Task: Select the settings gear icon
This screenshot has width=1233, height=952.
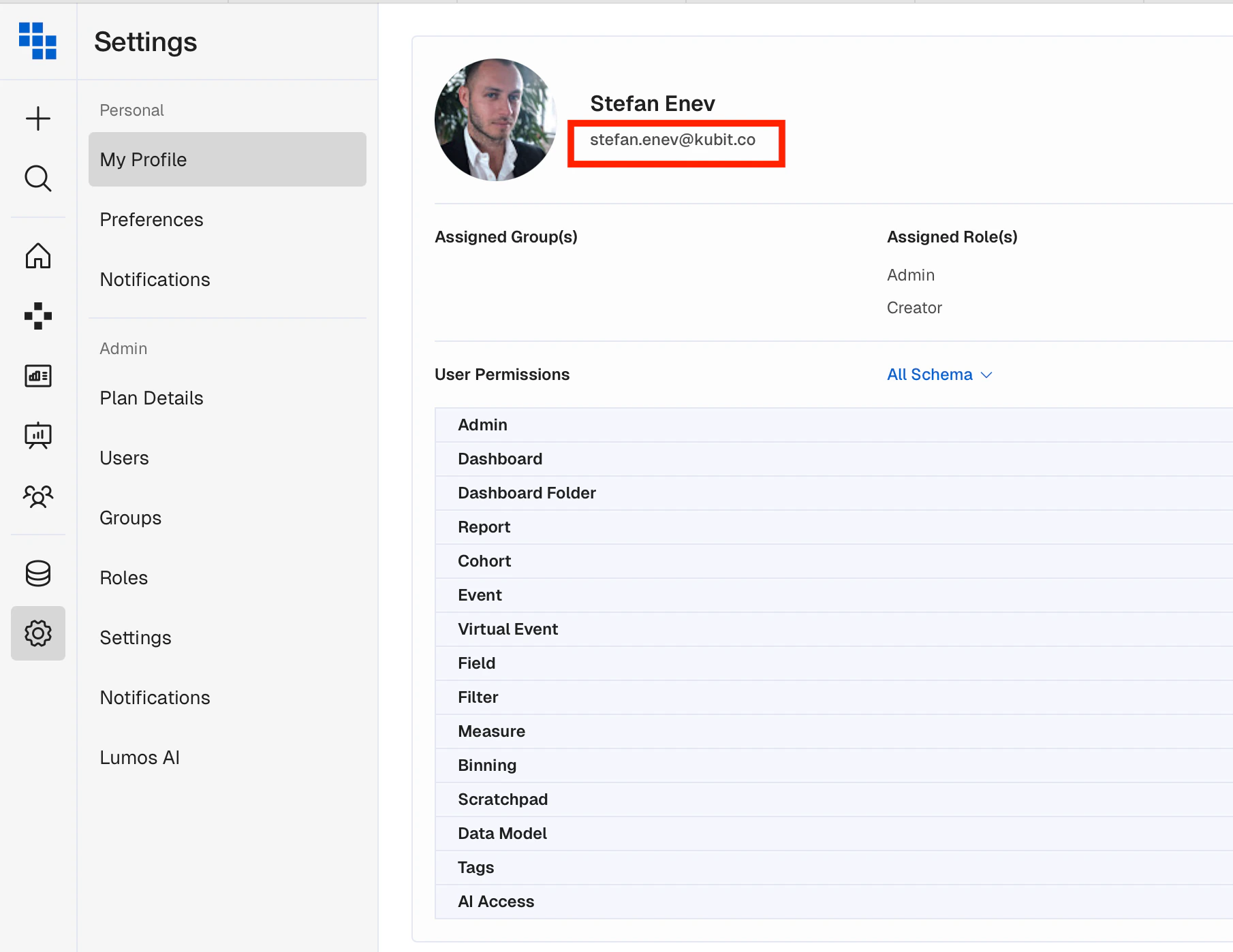Action: tap(38, 633)
